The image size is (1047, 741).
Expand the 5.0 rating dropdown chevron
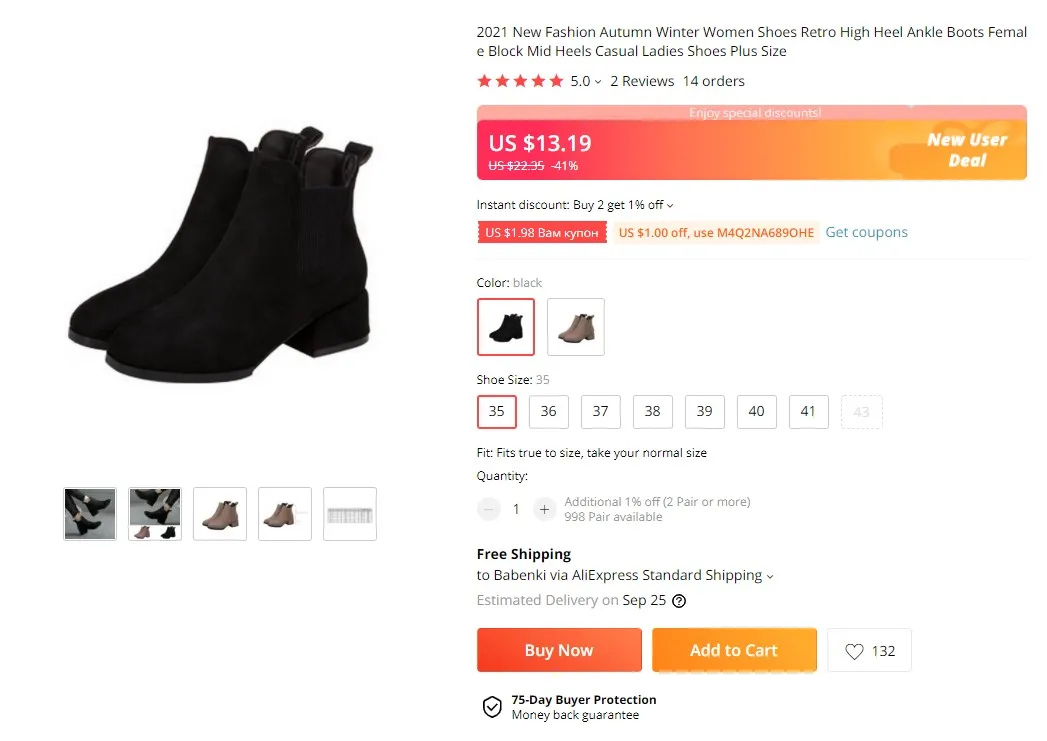pyautogui.click(x=598, y=82)
